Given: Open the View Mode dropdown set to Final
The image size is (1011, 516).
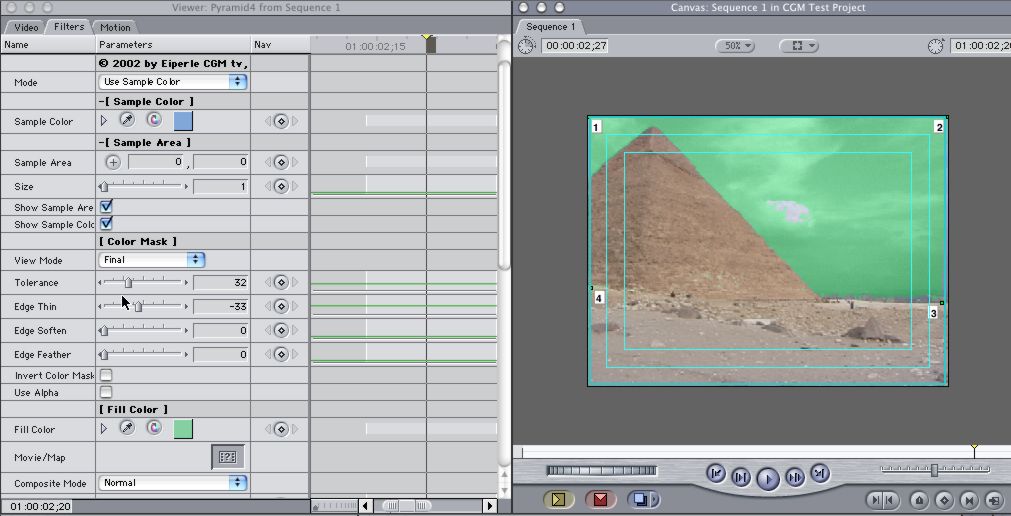Looking at the screenshot, I should 152,260.
